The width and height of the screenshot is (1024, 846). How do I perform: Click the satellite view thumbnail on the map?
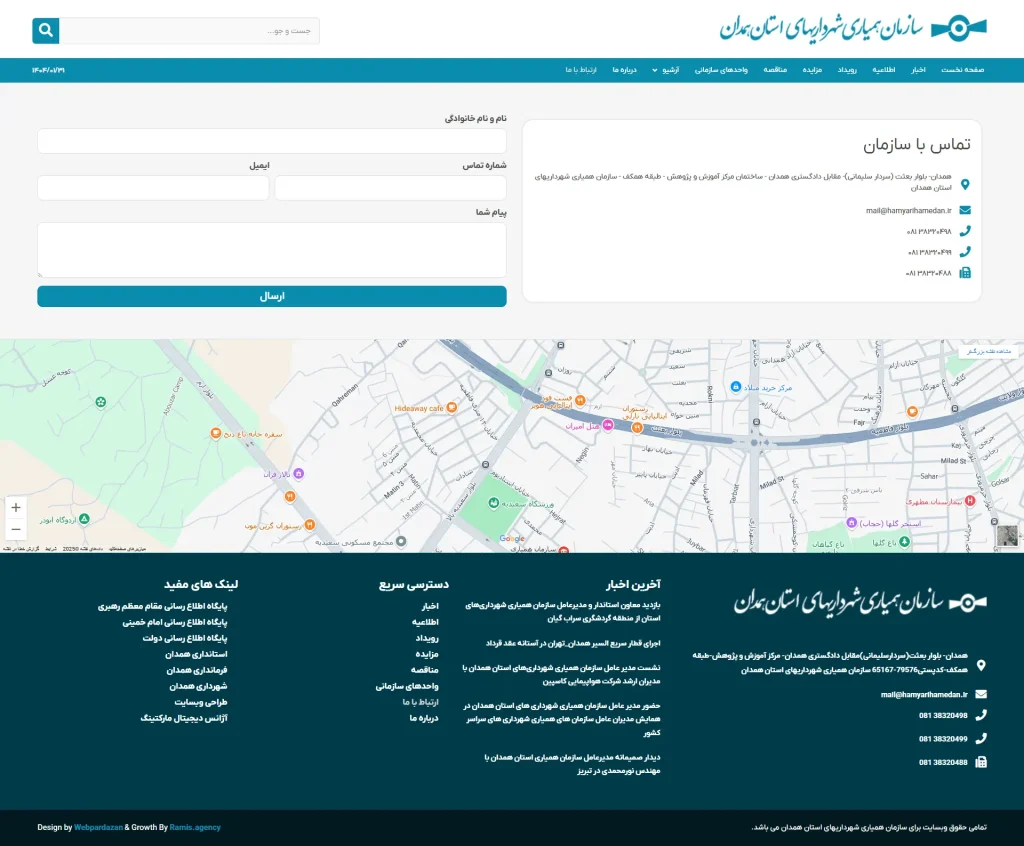[x=1007, y=536]
